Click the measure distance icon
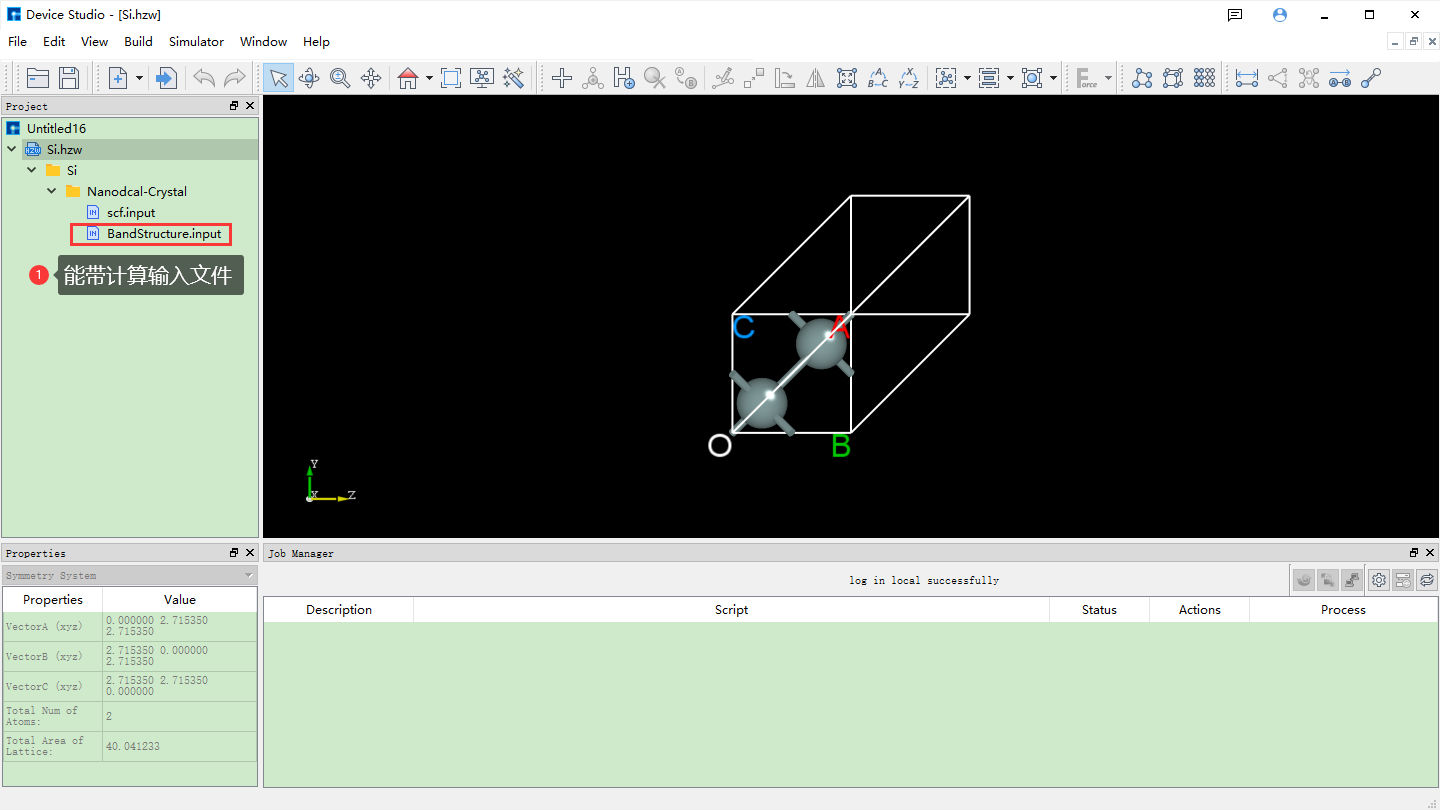 point(1246,78)
